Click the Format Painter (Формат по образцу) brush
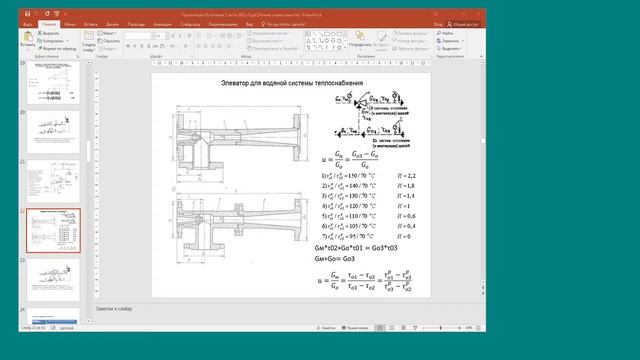Screen dimensions: 640x360 [57, 48]
